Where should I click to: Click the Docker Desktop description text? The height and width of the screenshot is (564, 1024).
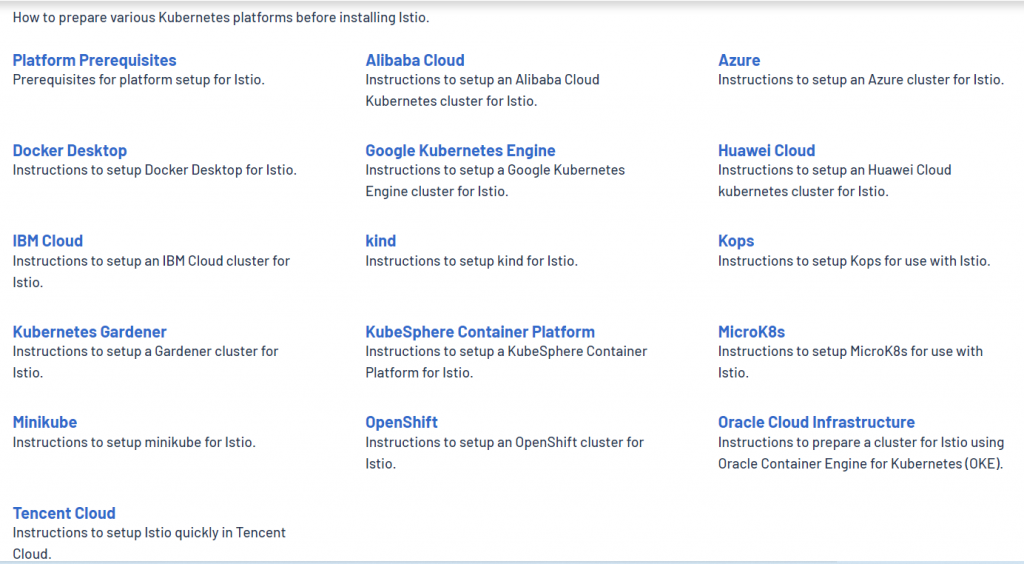(154, 170)
